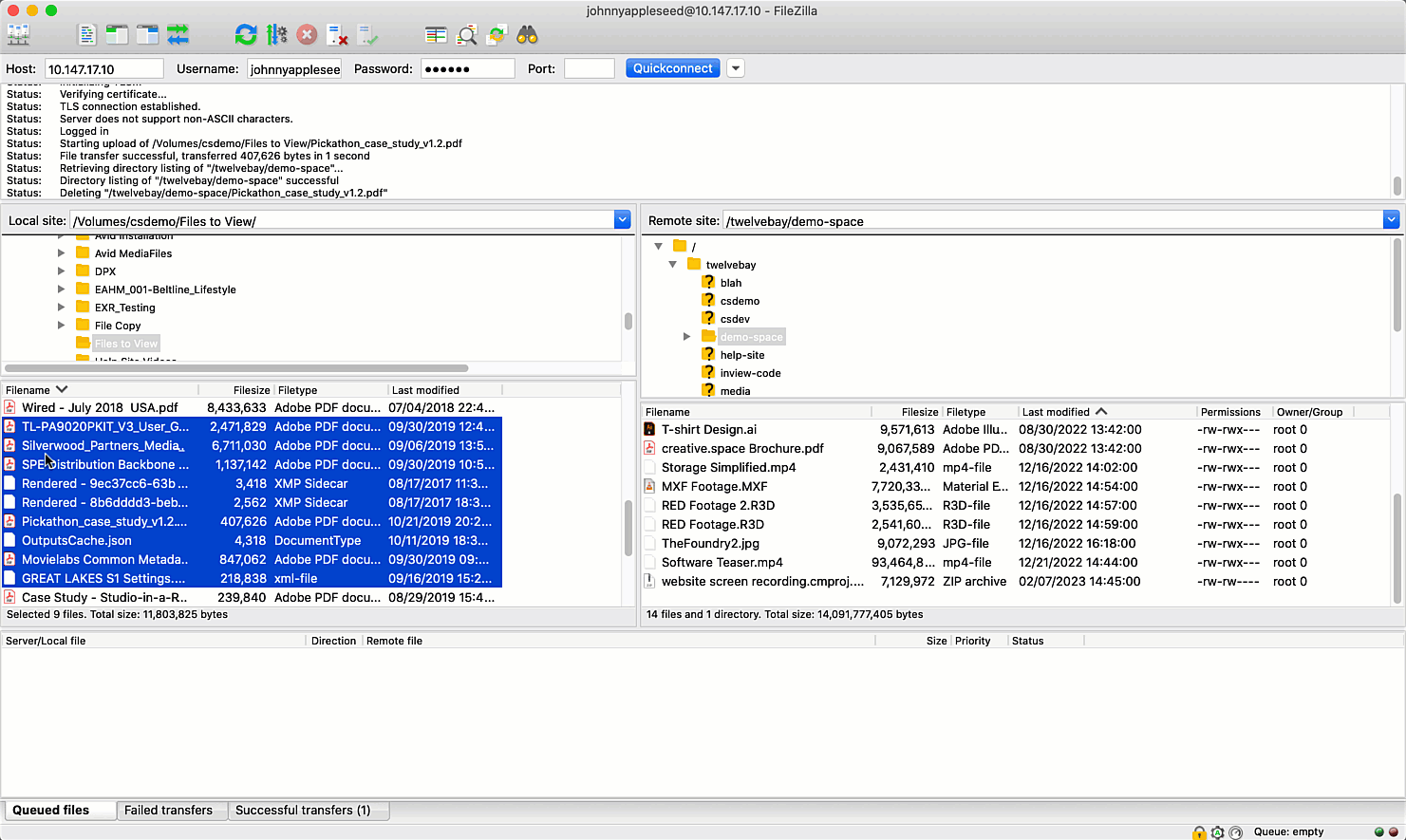
Task: Toggle the transfer queue display
Action: [178, 35]
